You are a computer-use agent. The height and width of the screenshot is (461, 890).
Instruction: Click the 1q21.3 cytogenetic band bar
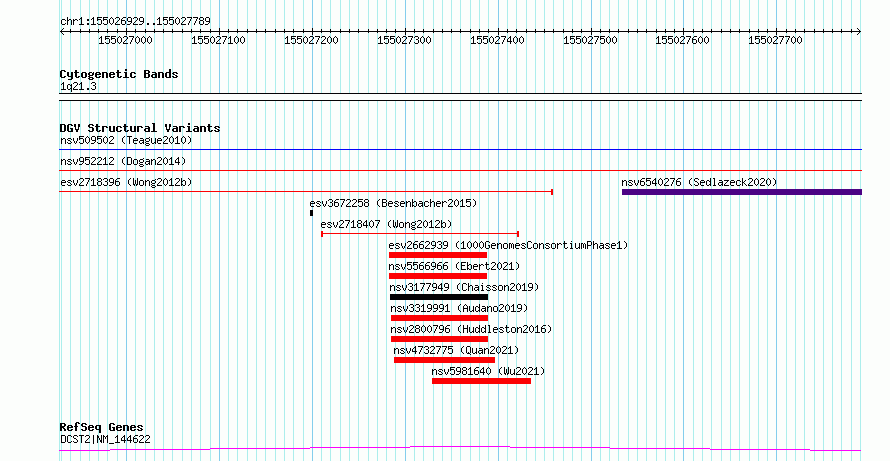click(x=460, y=97)
